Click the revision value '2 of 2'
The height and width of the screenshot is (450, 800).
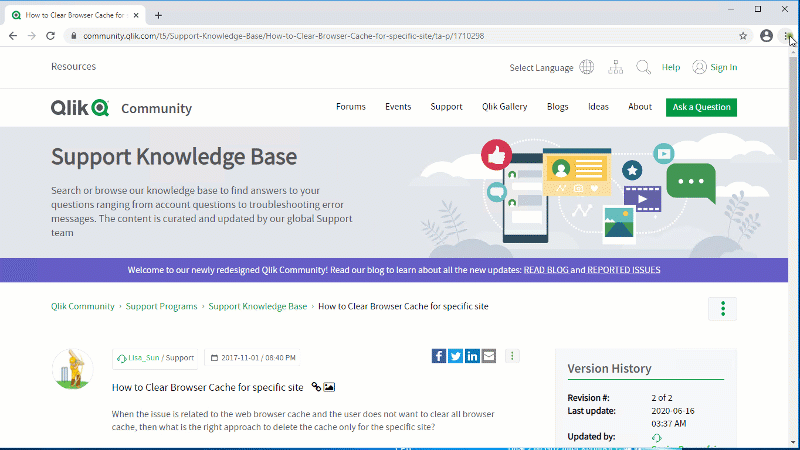coord(662,397)
